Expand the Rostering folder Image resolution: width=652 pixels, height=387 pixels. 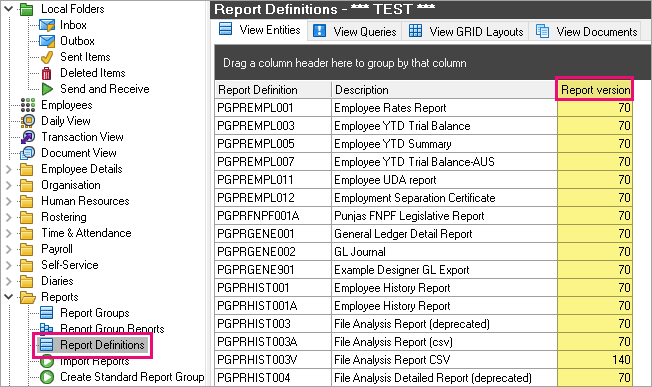coord(8,217)
